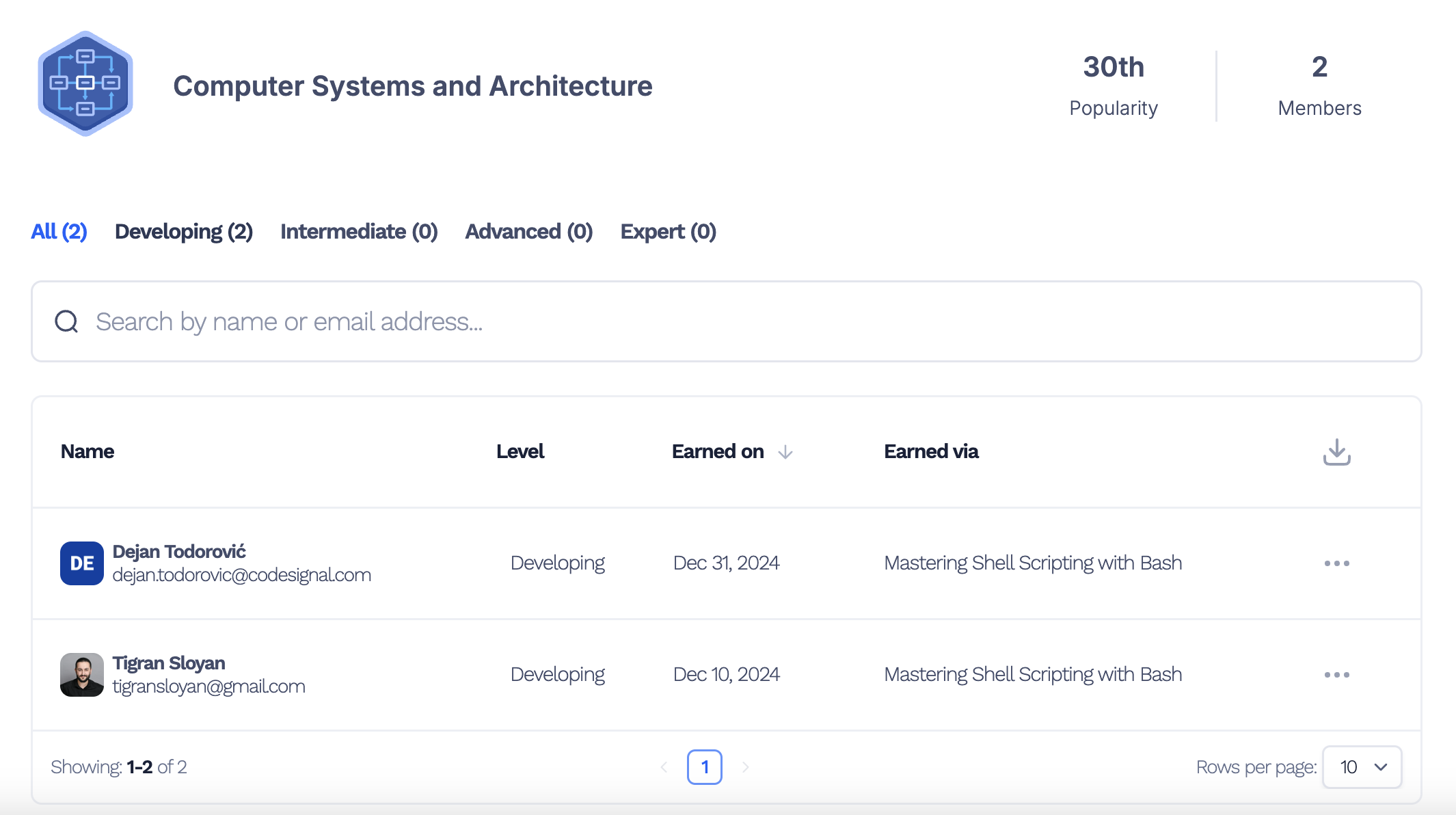Download the members list via download icon
This screenshot has width=1456, height=815.
[x=1336, y=452]
